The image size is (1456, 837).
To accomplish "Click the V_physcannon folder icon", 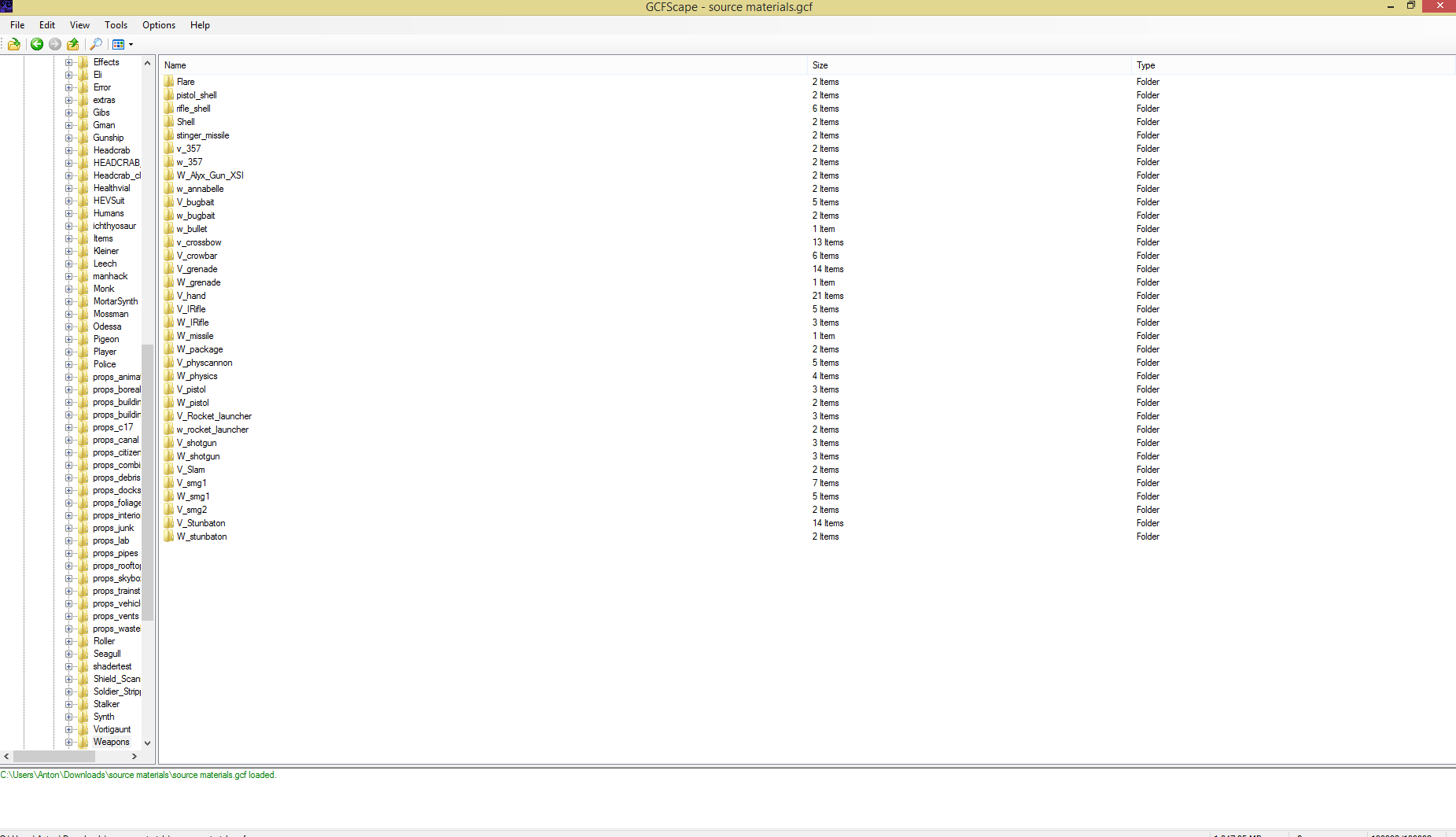I will [x=169, y=363].
